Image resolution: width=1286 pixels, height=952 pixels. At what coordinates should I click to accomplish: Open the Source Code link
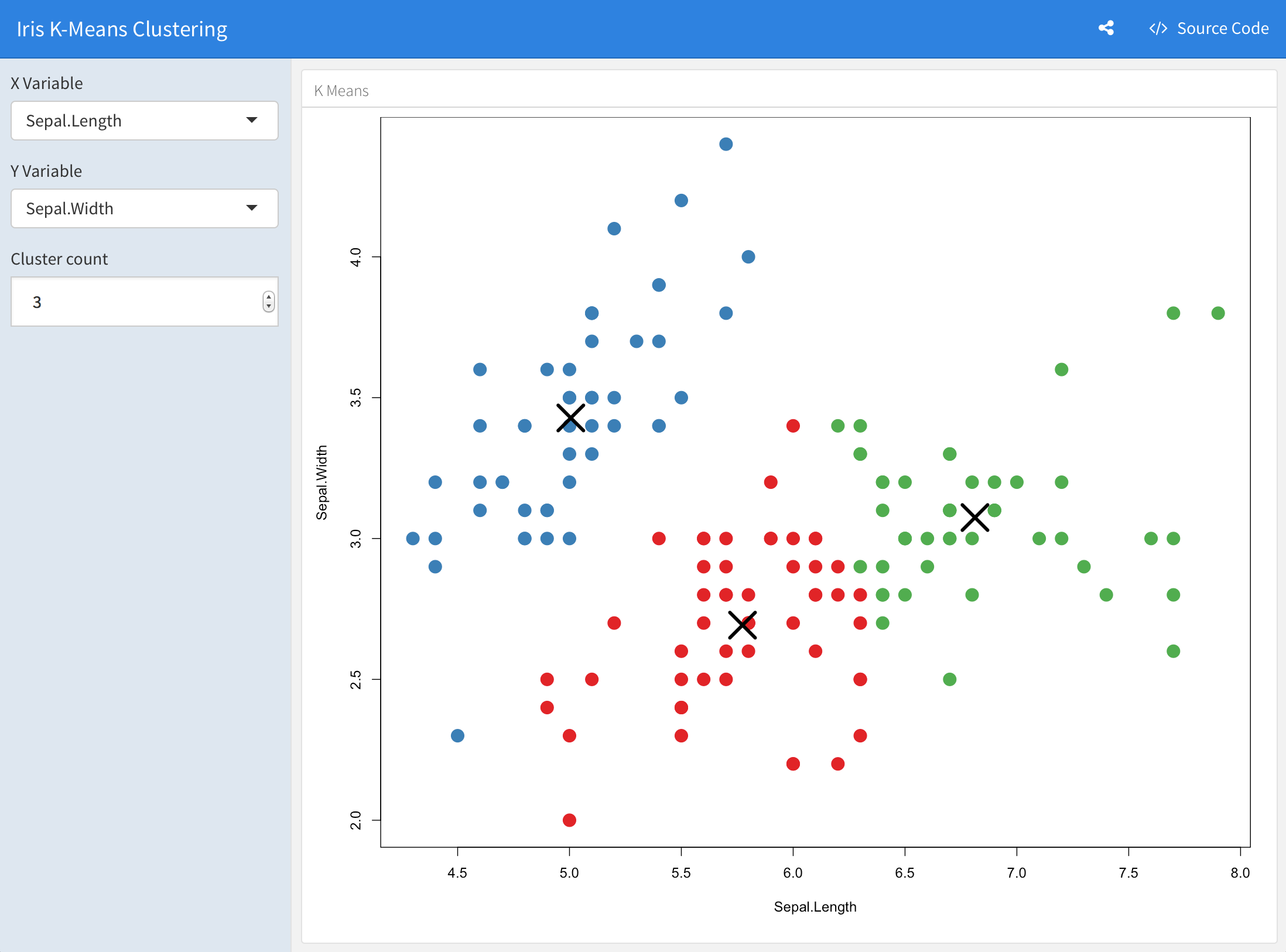click(x=1222, y=29)
